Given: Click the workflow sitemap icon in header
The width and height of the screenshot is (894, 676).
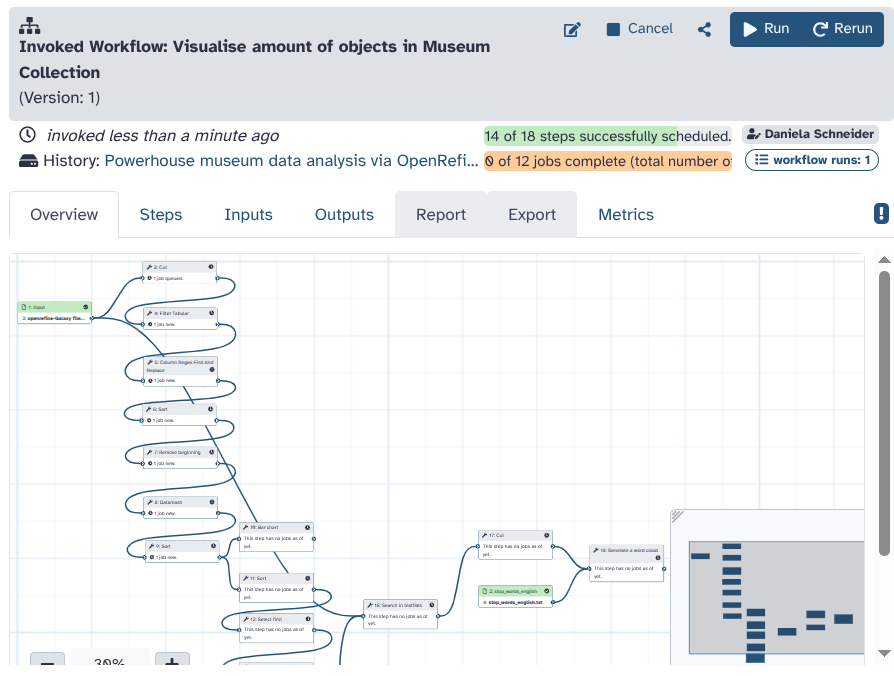Looking at the screenshot, I should click(30, 26).
